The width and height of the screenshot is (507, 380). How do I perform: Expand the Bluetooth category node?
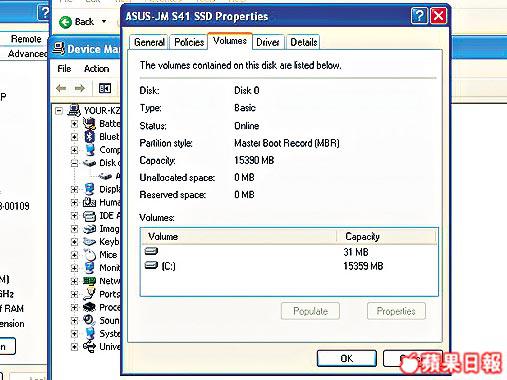[x=74, y=137]
